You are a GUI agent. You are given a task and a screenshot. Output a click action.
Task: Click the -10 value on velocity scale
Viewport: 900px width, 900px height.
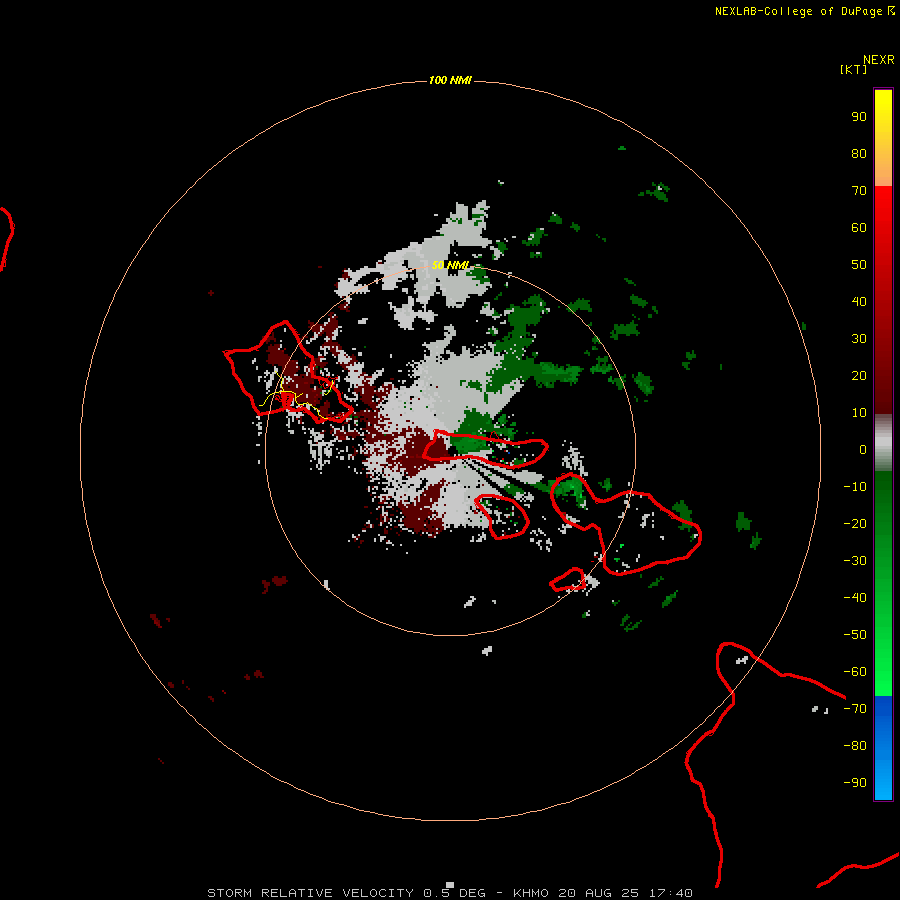[x=855, y=487]
